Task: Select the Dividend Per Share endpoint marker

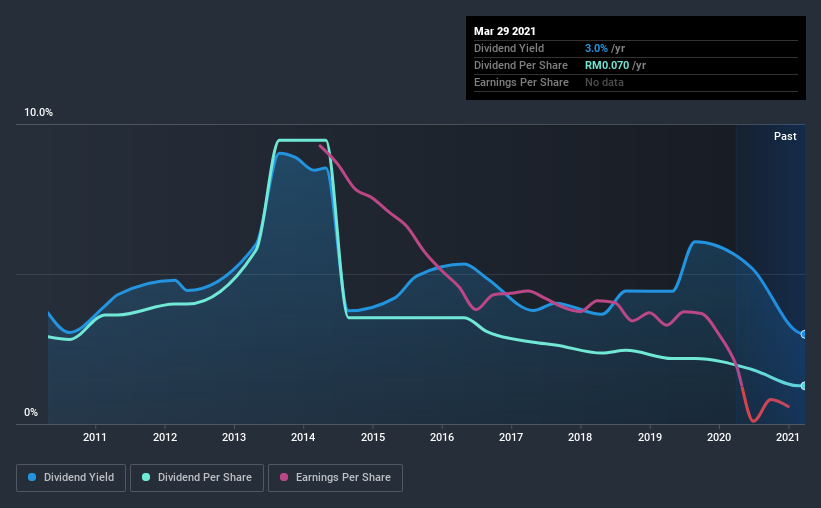Action: (803, 385)
